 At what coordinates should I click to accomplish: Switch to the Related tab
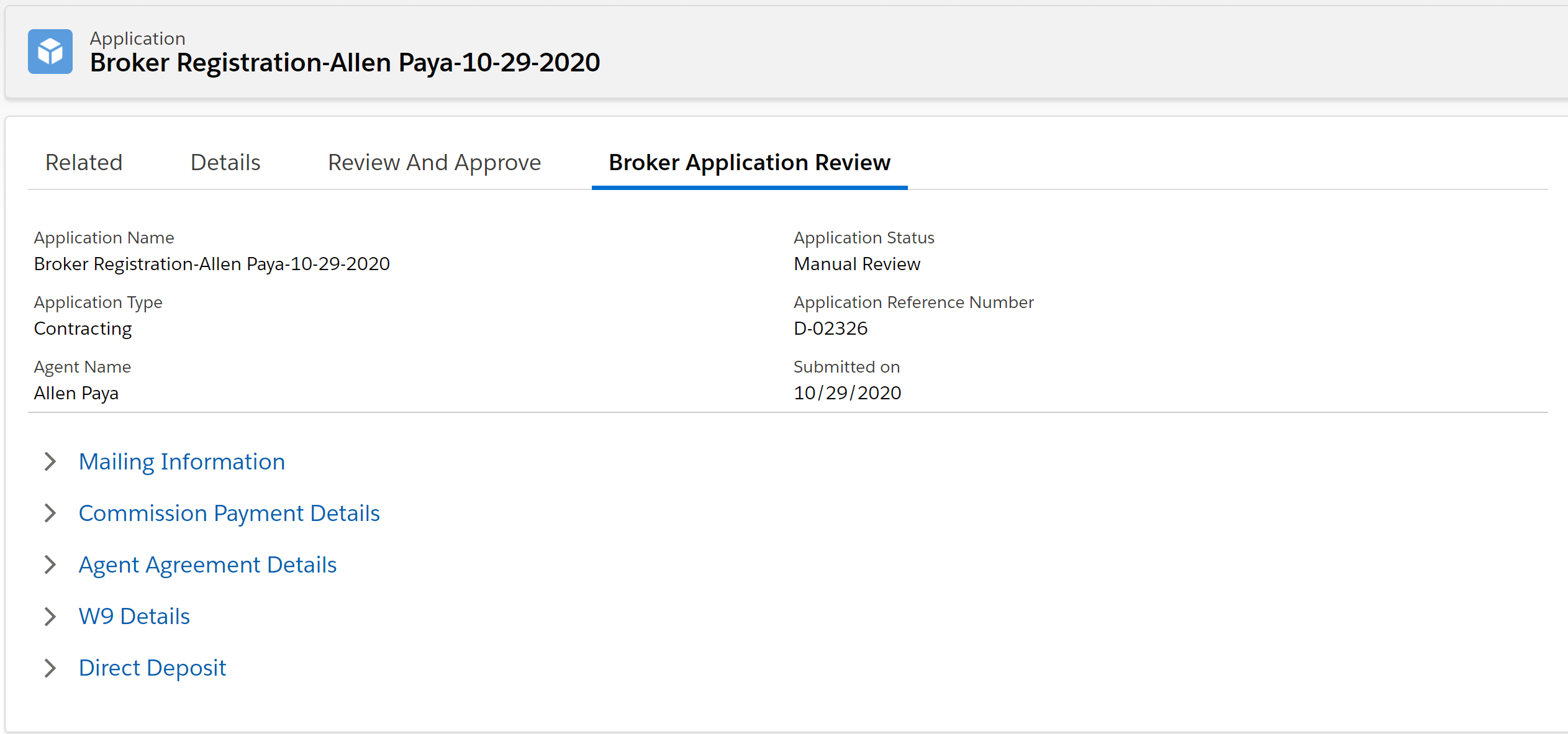[84, 162]
